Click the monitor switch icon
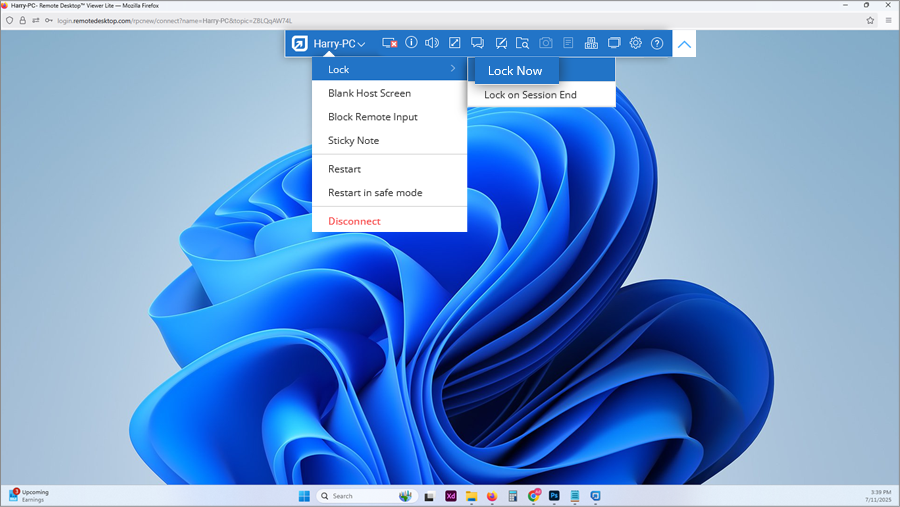The height and width of the screenshot is (507, 900). pyautogui.click(x=613, y=43)
